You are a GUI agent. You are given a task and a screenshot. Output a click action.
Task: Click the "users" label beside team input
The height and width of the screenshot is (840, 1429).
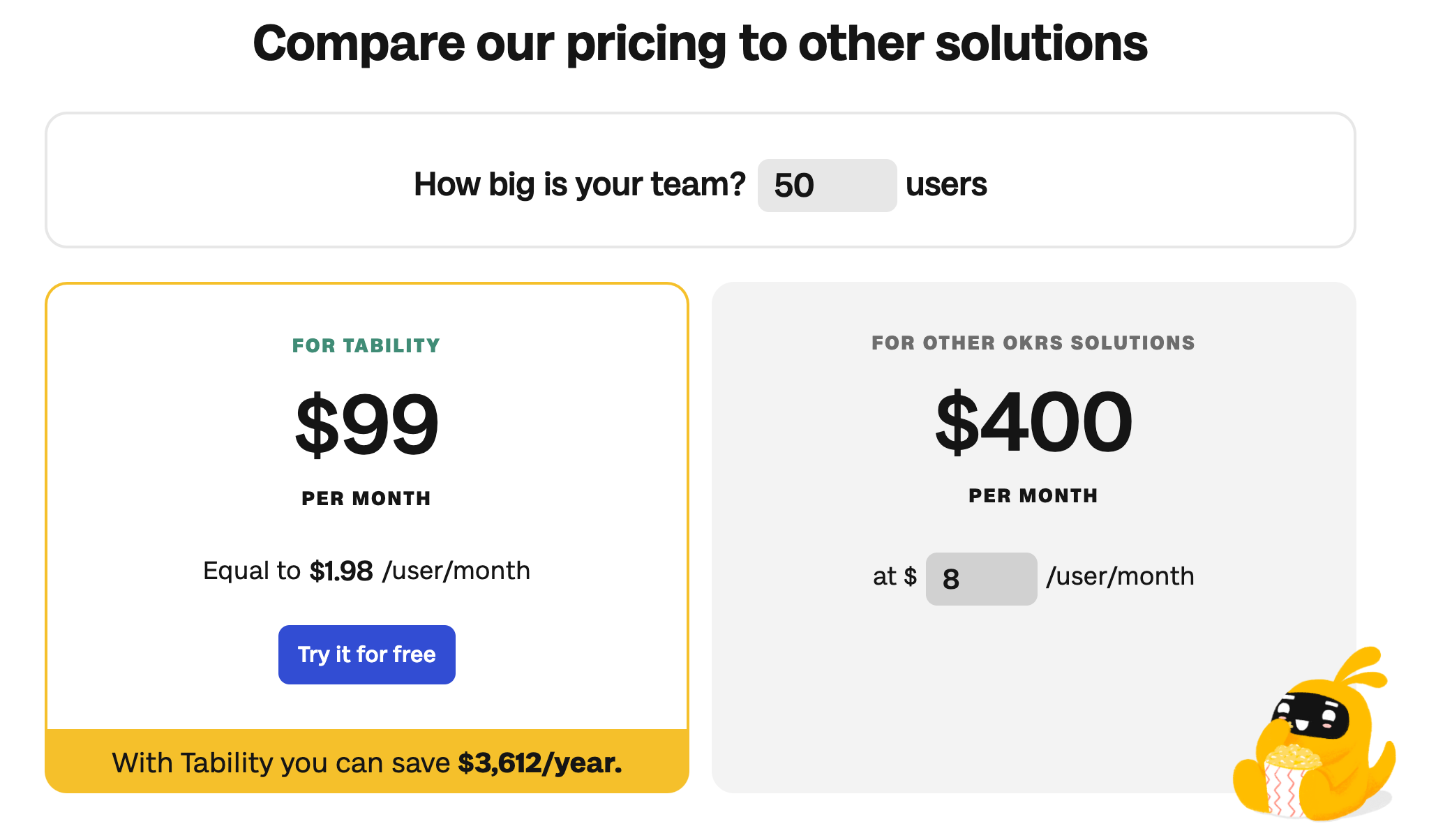tap(945, 185)
